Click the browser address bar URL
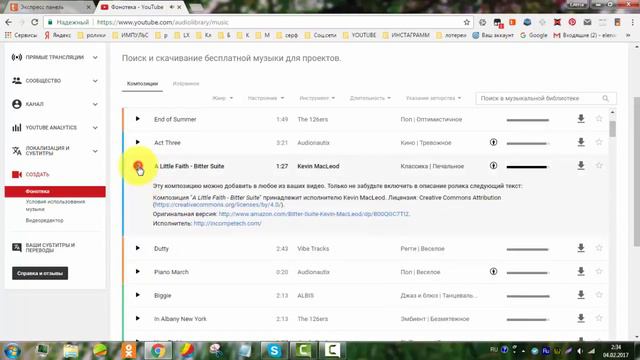This screenshot has width=640, height=360. pyautogui.click(x=163, y=22)
